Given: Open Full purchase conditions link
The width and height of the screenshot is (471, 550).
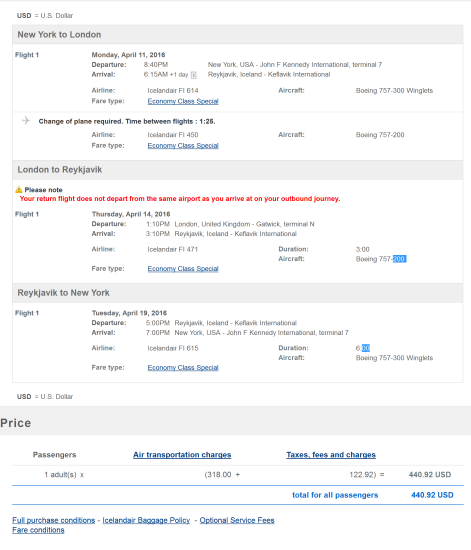Looking at the screenshot, I should pyautogui.click(x=54, y=520).
